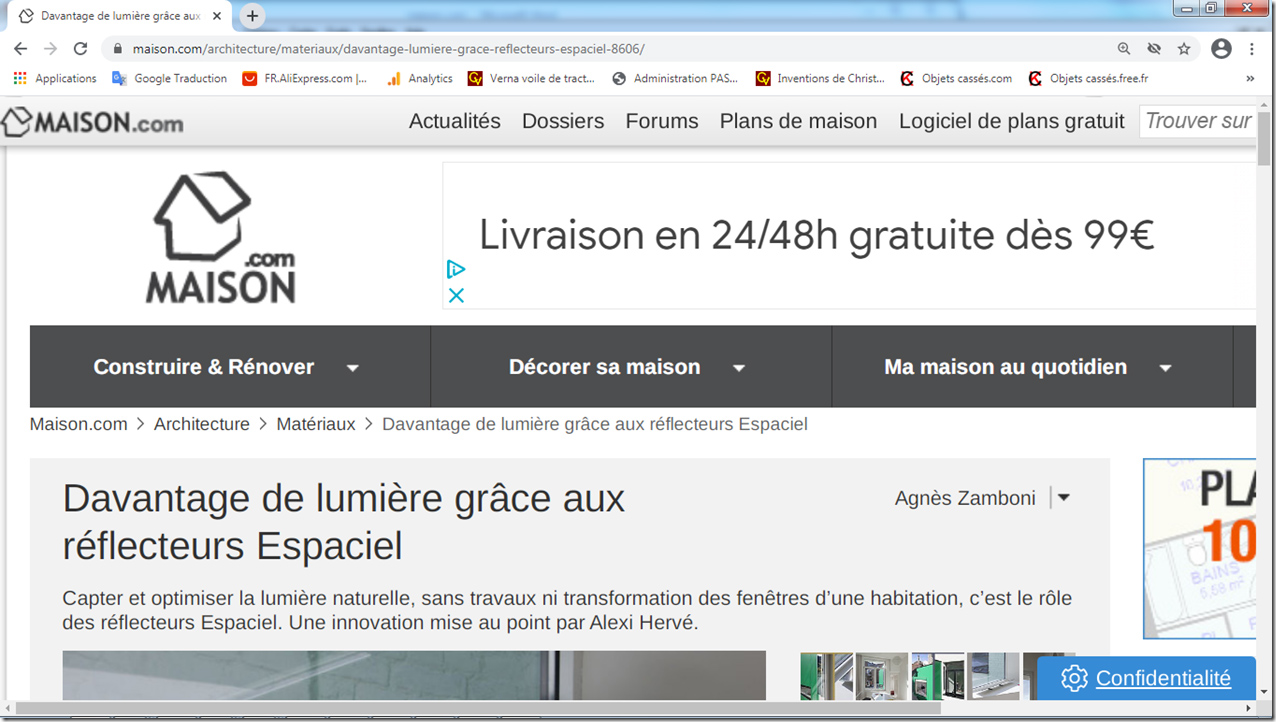This screenshot has height=722, width=1276.
Task: Click the Livraison en 24/48h gratuite ad banner
Action: (x=849, y=236)
